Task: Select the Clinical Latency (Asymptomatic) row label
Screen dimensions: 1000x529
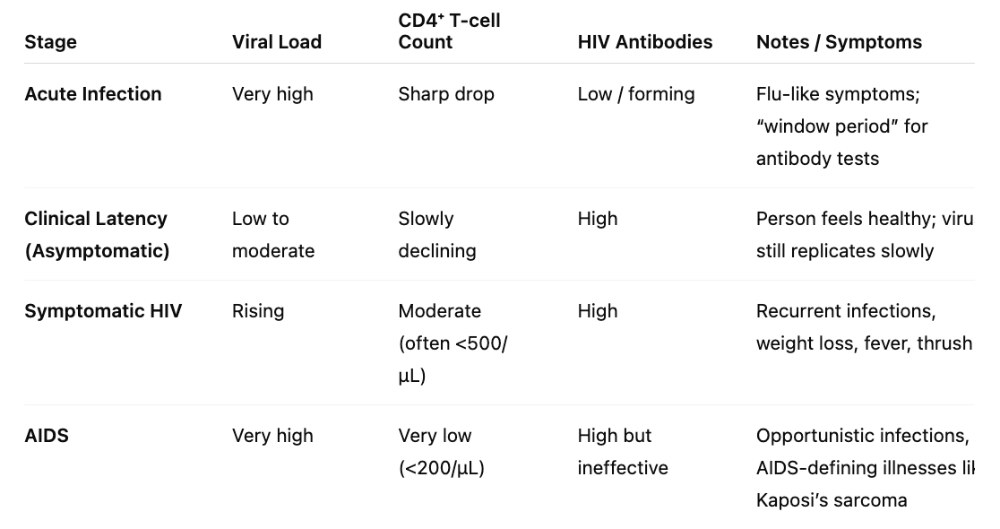Action: 96,234
